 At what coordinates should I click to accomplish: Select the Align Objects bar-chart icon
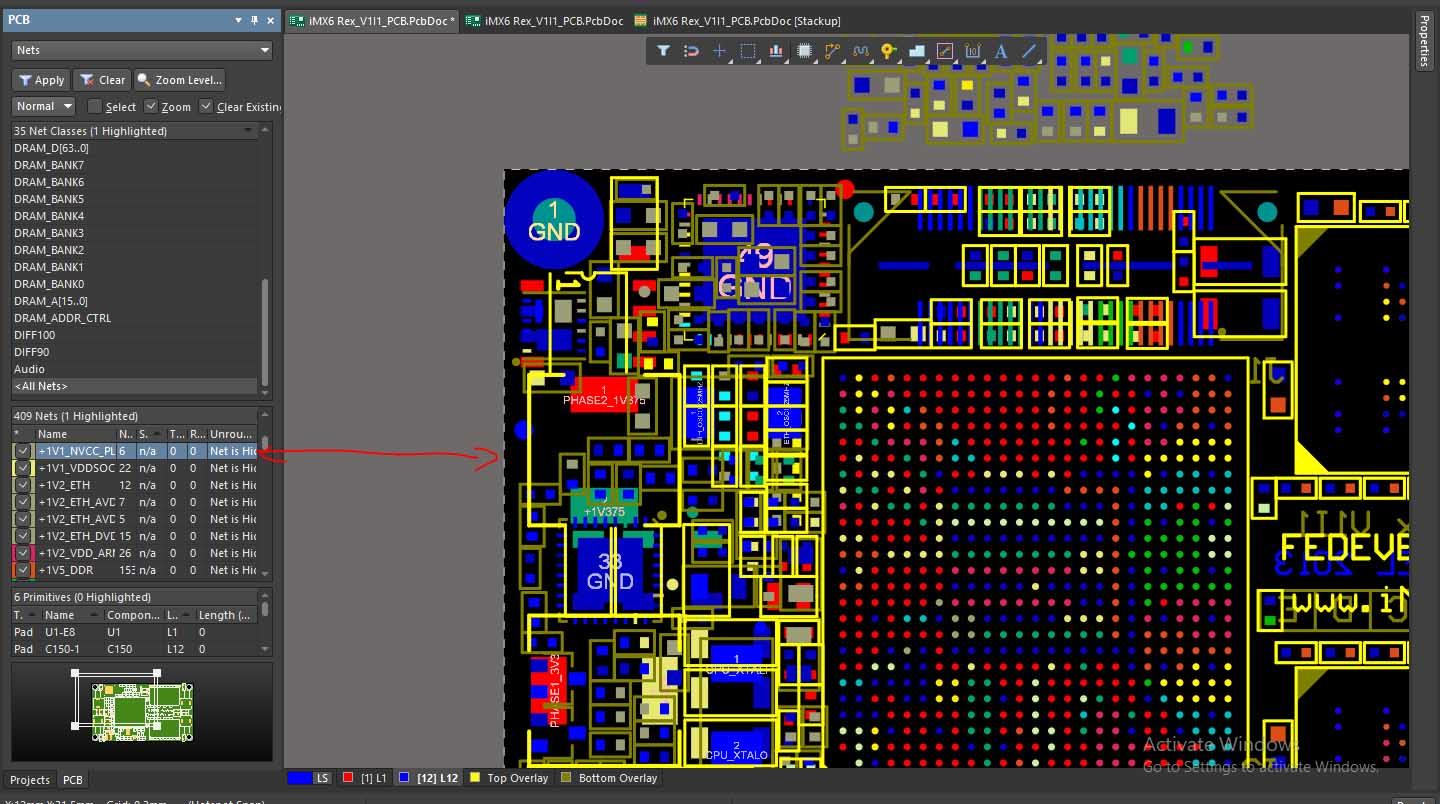pos(775,50)
